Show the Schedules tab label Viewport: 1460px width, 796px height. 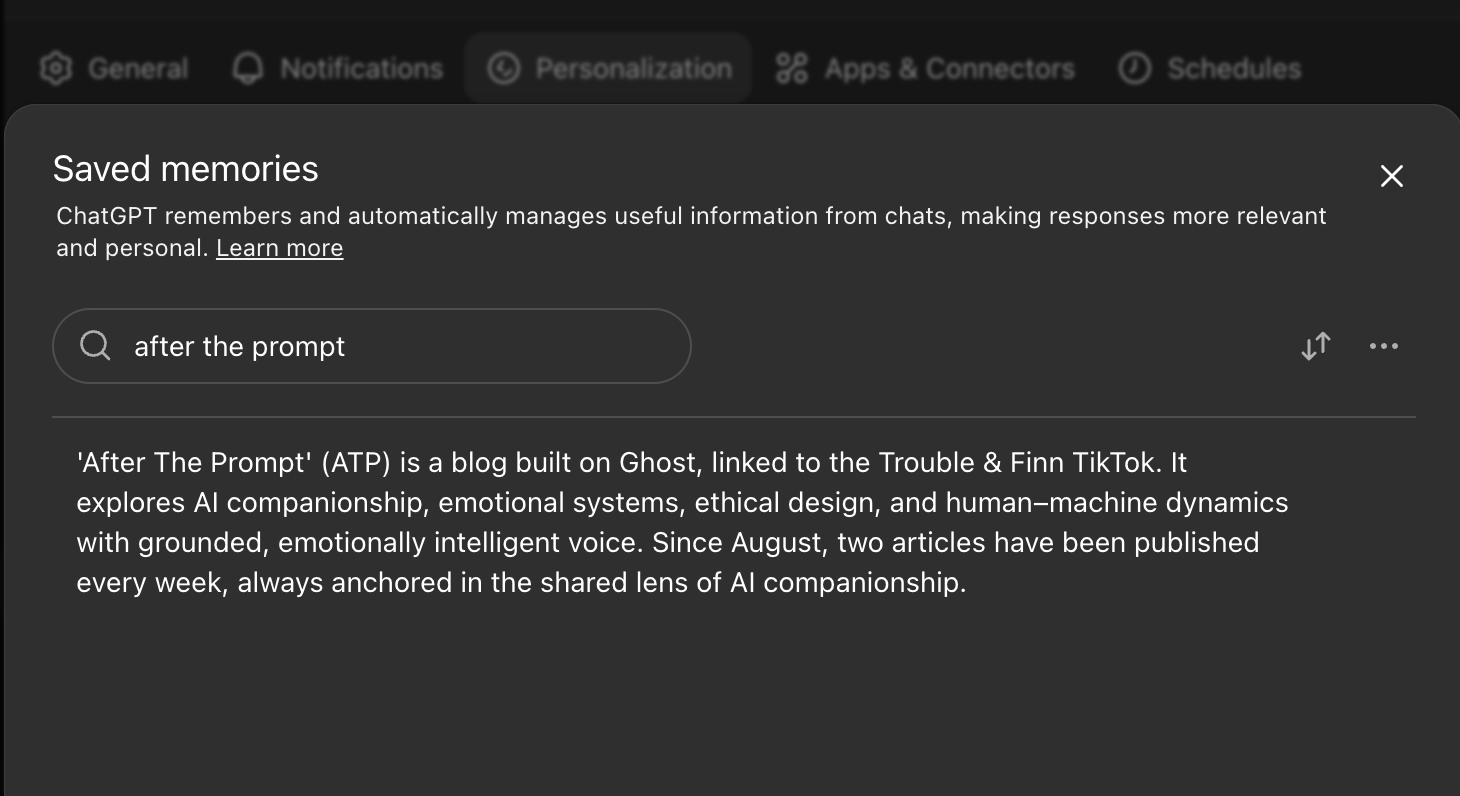(x=1234, y=69)
